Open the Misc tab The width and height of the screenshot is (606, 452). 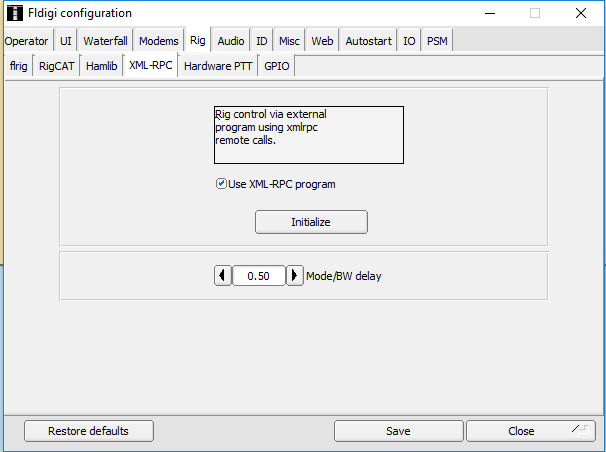click(x=289, y=41)
